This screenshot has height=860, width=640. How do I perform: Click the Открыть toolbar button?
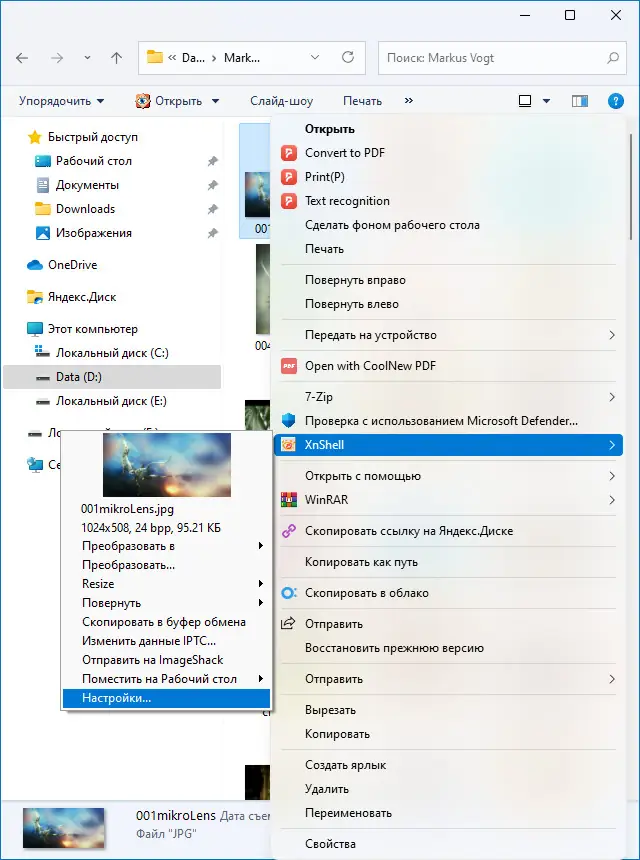coord(169,101)
